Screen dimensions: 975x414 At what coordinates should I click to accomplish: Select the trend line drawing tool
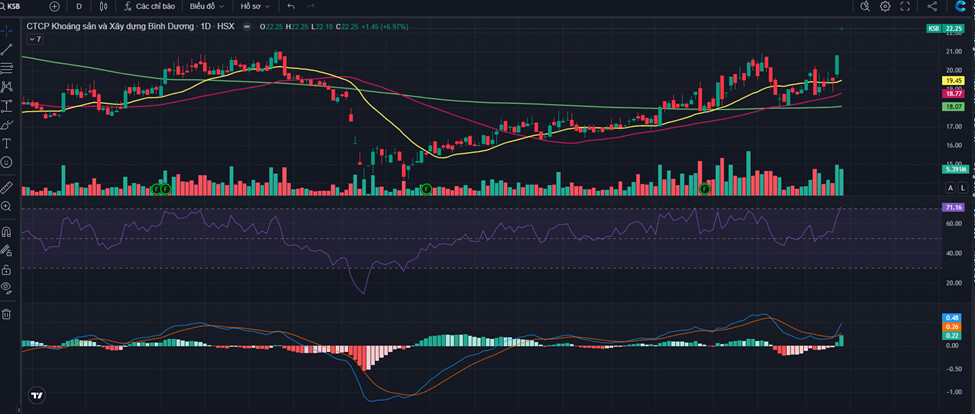pyautogui.click(x=6, y=50)
